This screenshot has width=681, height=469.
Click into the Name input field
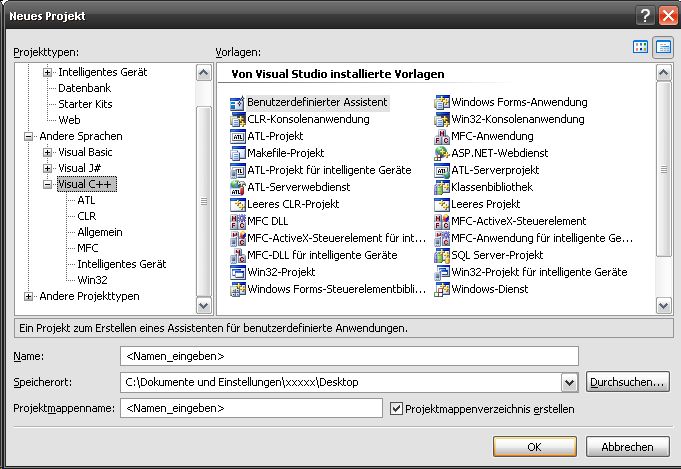coord(349,357)
